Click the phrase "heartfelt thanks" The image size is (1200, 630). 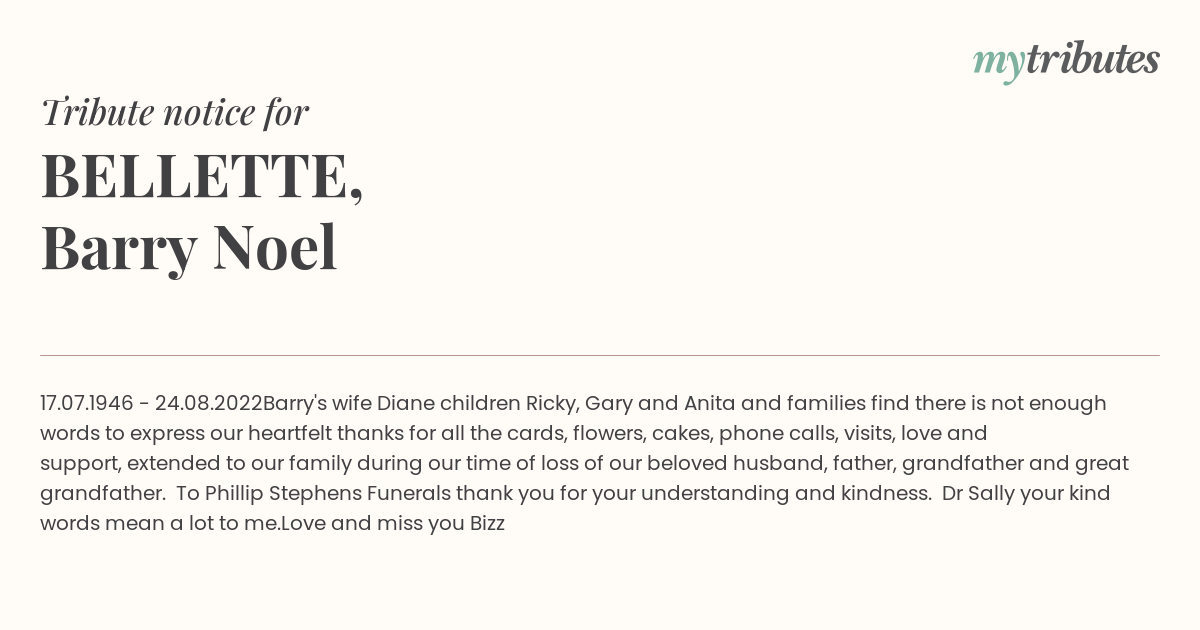tap(325, 433)
